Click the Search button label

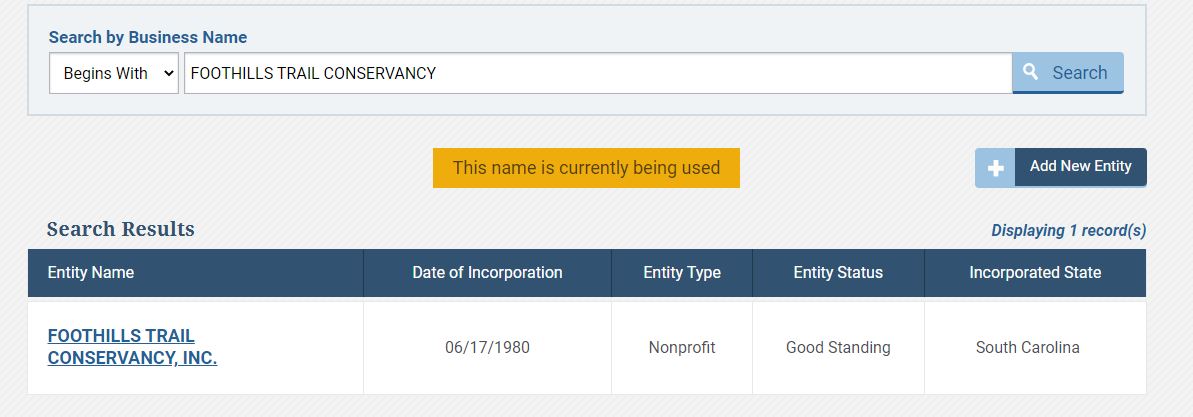[1080, 73]
